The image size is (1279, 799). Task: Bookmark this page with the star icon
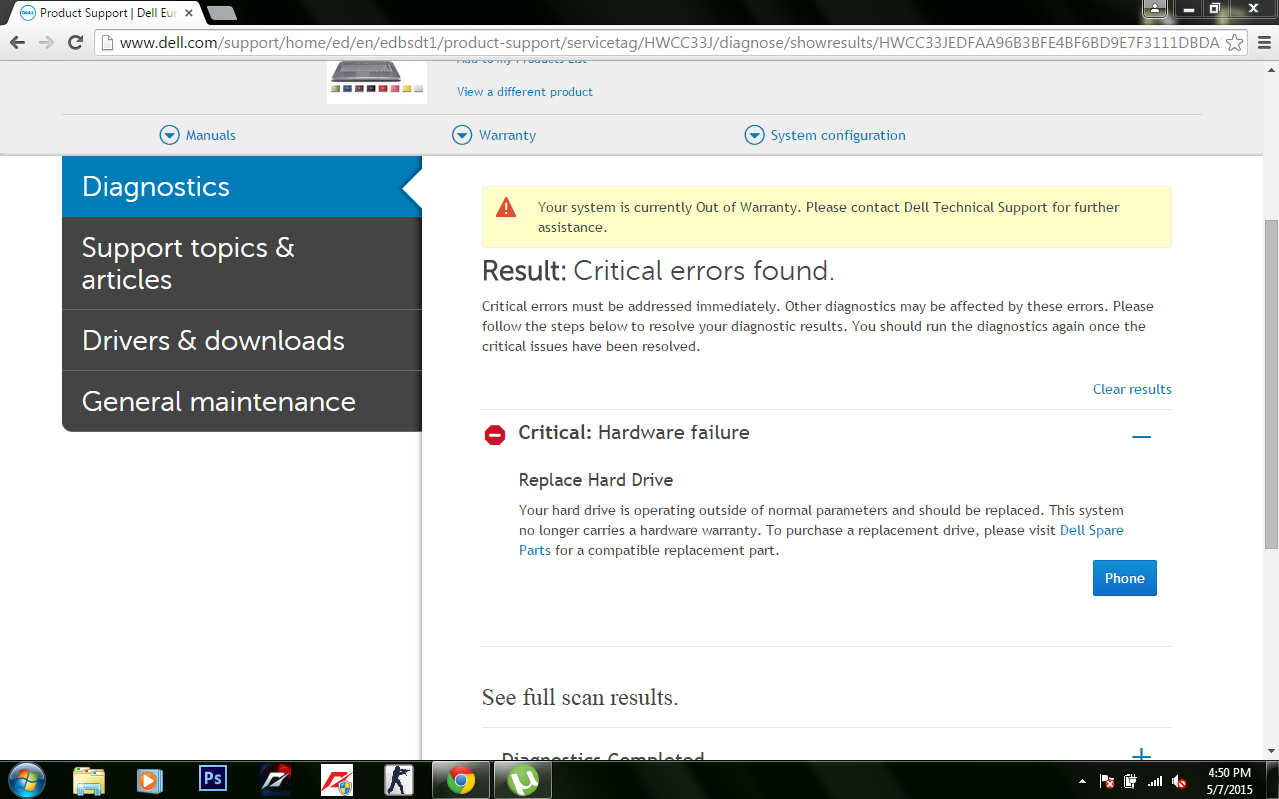pos(1235,42)
